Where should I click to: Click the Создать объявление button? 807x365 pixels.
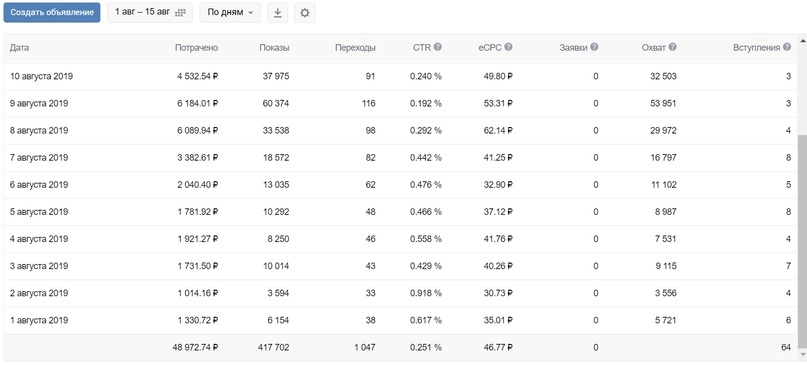click(x=51, y=12)
